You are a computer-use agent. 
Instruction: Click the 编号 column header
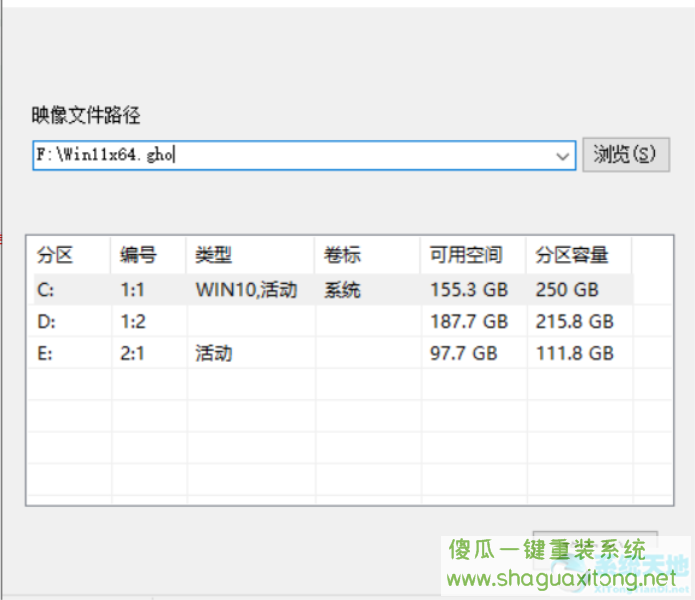[x=148, y=255]
